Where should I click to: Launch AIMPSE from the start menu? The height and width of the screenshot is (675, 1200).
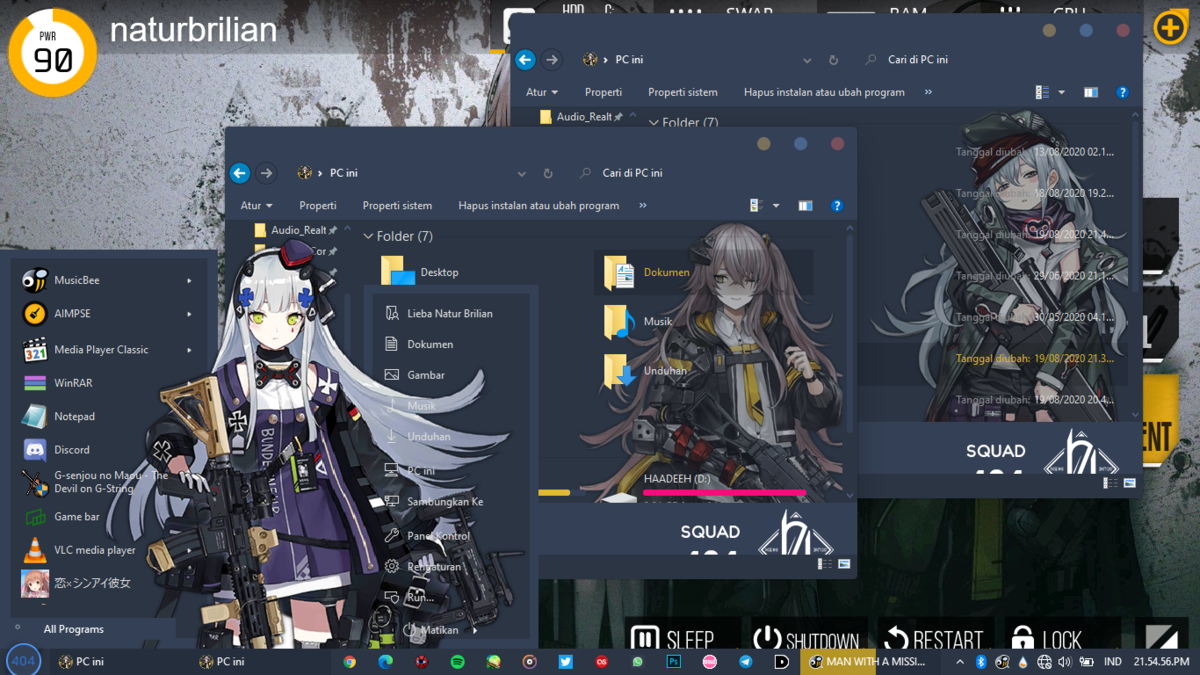click(x=108, y=314)
